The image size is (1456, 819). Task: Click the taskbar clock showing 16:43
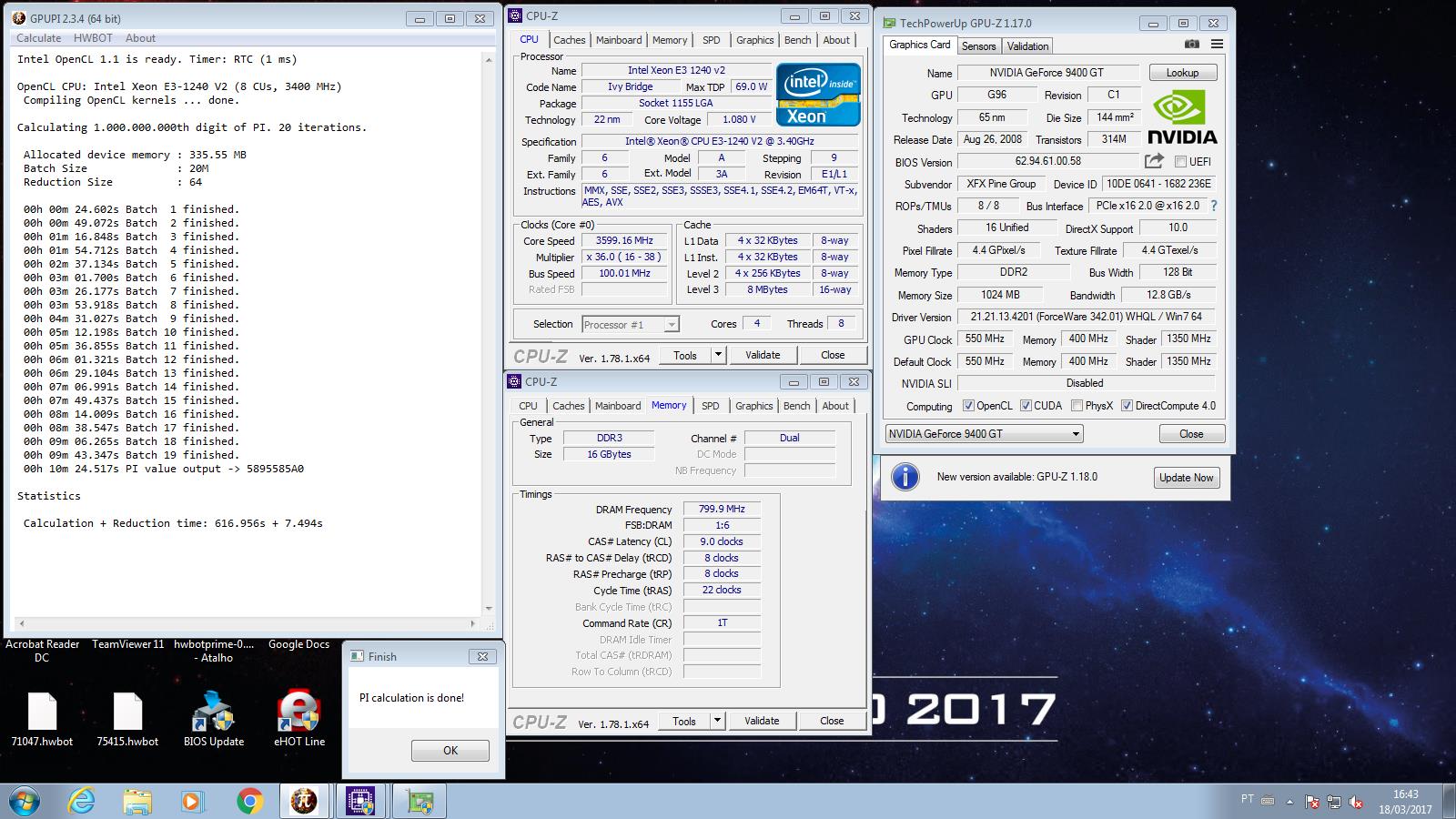click(1405, 802)
